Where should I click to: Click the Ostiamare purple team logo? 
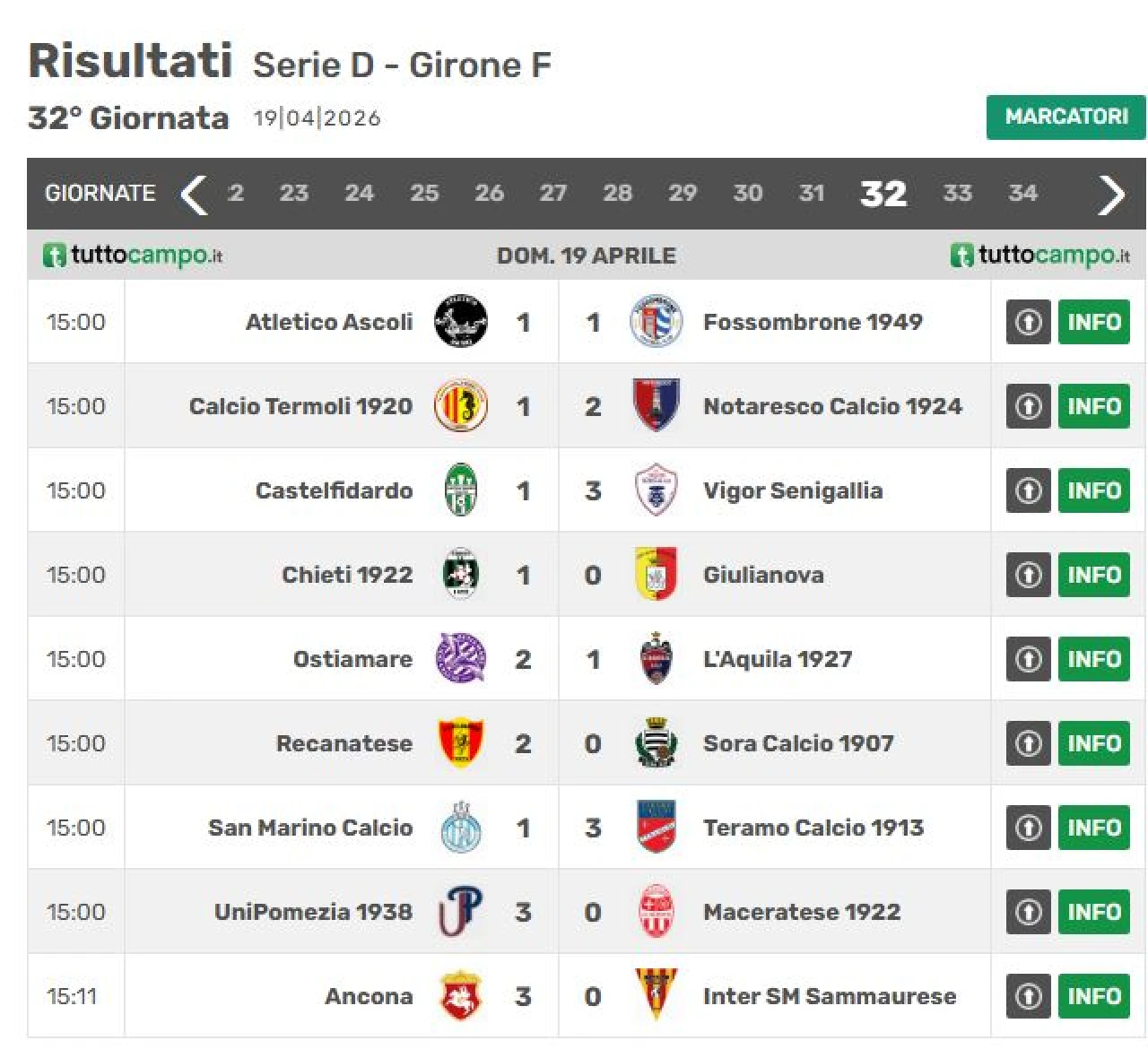461,659
